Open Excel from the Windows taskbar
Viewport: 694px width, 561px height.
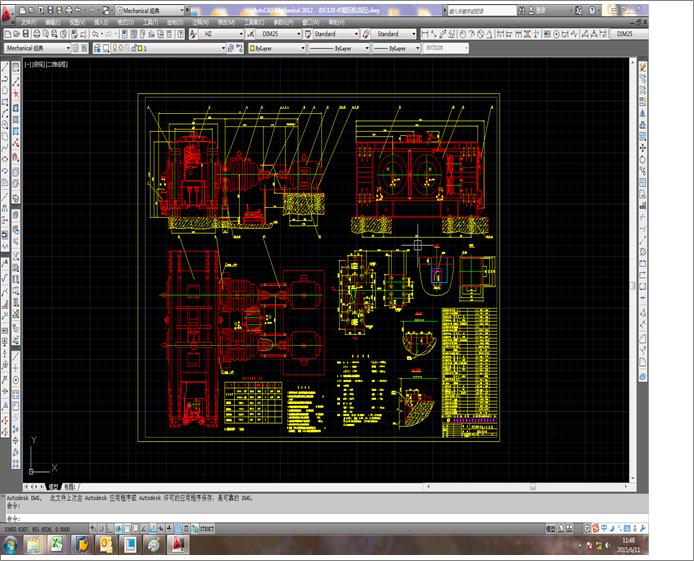(58, 544)
